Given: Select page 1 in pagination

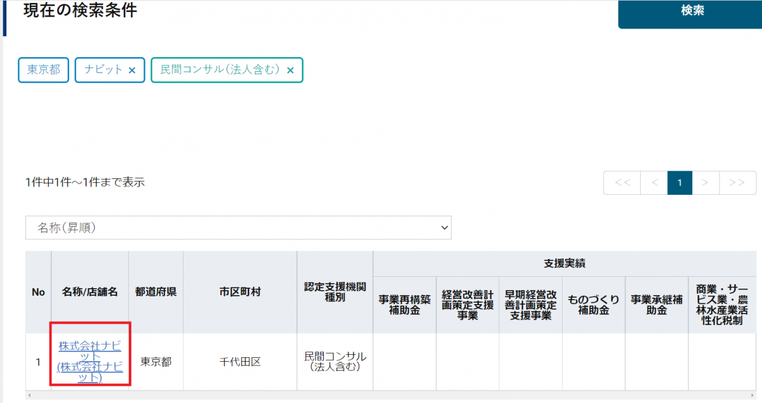Looking at the screenshot, I should 680,183.
